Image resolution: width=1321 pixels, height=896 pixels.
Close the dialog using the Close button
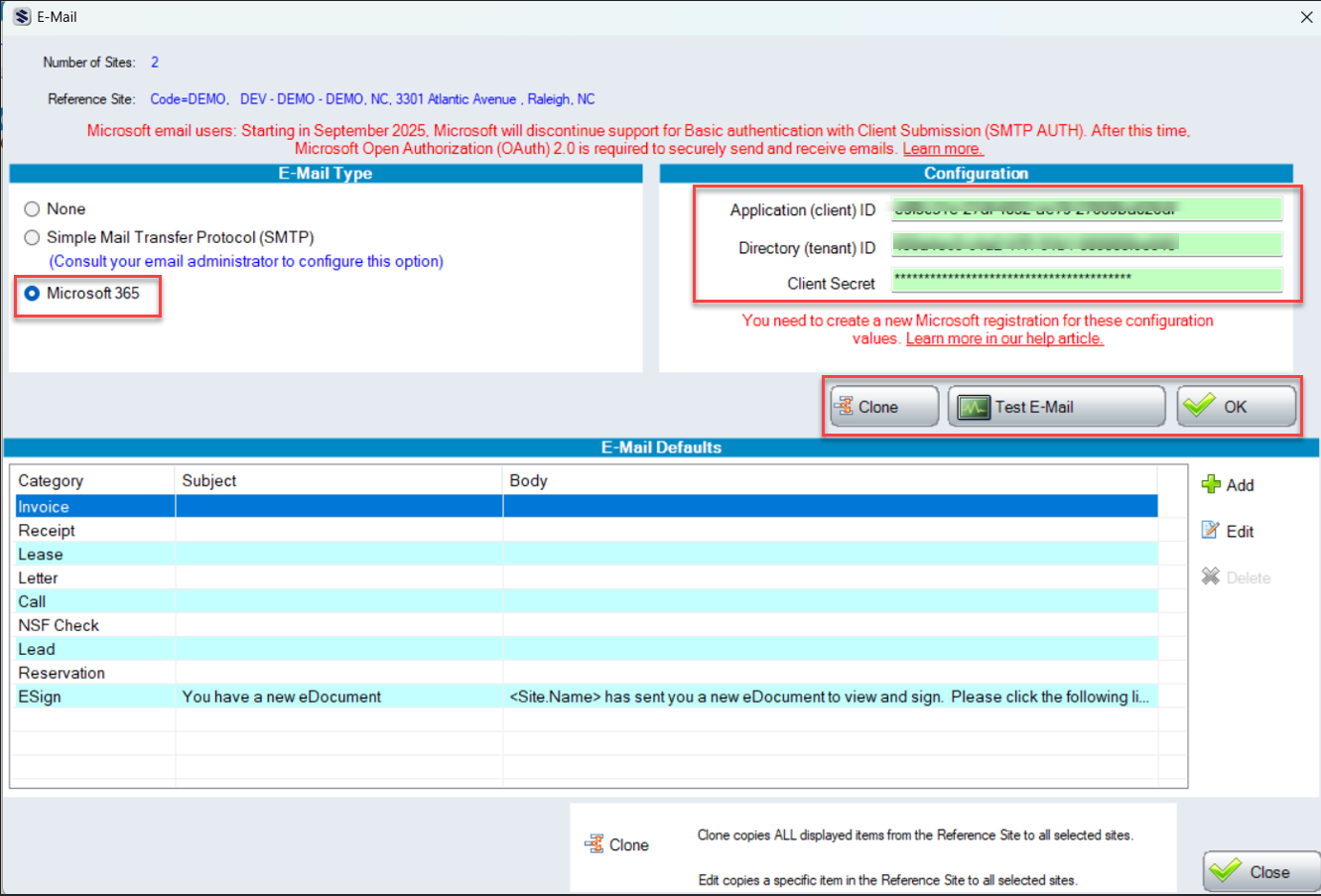pyautogui.click(x=1261, y=872)
